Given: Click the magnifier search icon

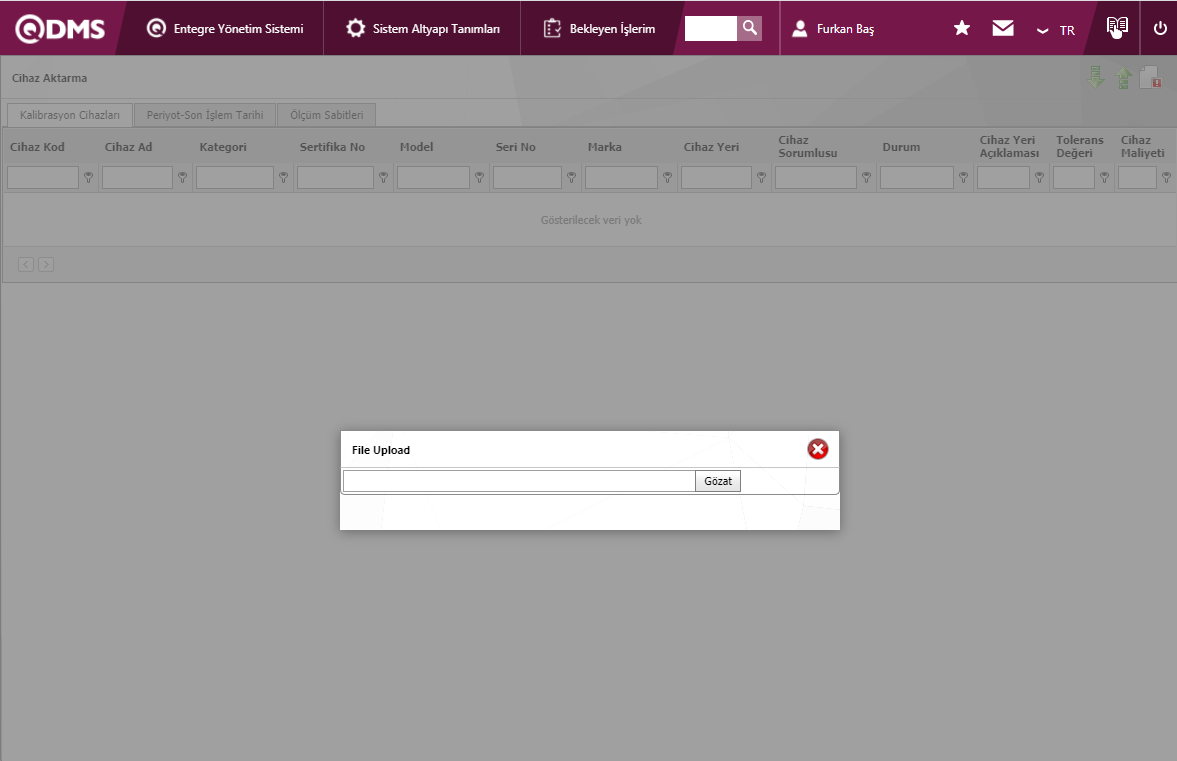Looking at the screenshot, I should tap(750, 28).
